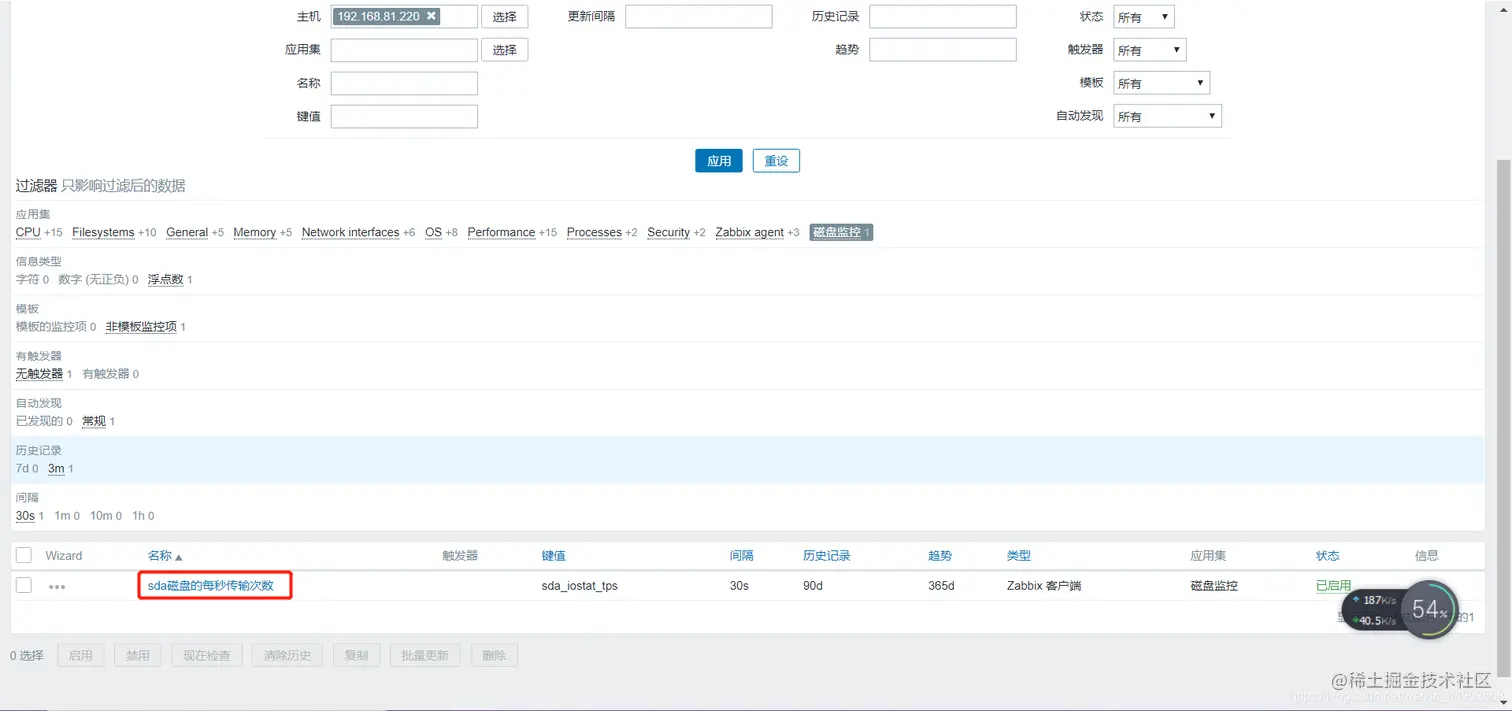
Task: Toggle 已启用 status of sda item
Action: click(x=1334, y=585)
